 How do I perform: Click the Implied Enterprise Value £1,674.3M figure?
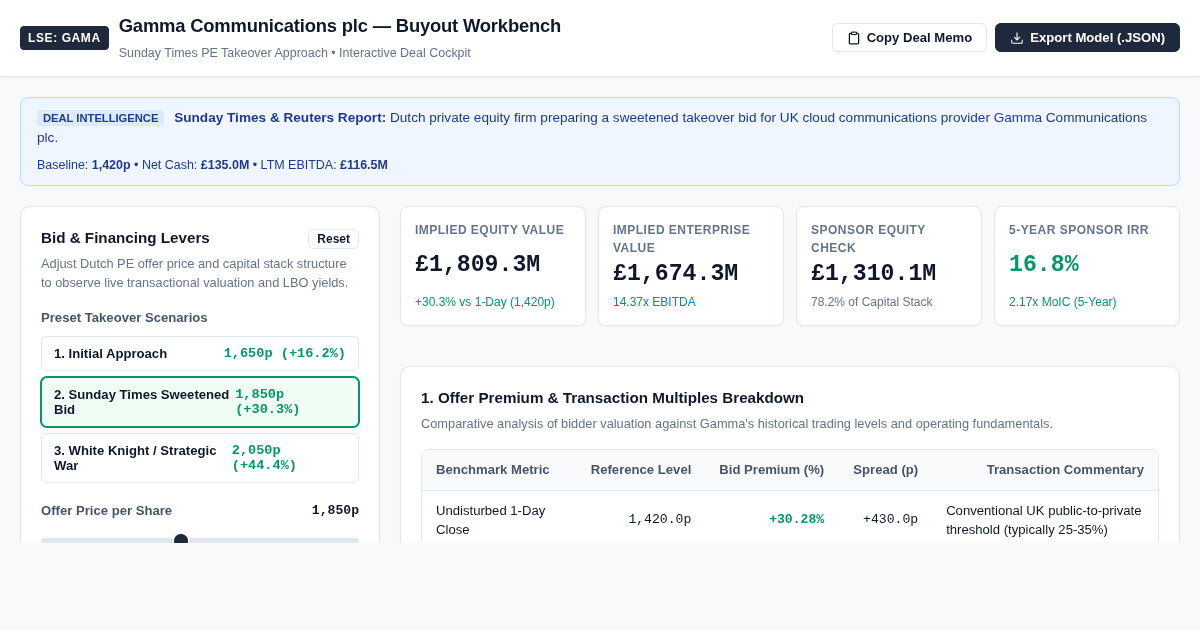pos(675,274)
